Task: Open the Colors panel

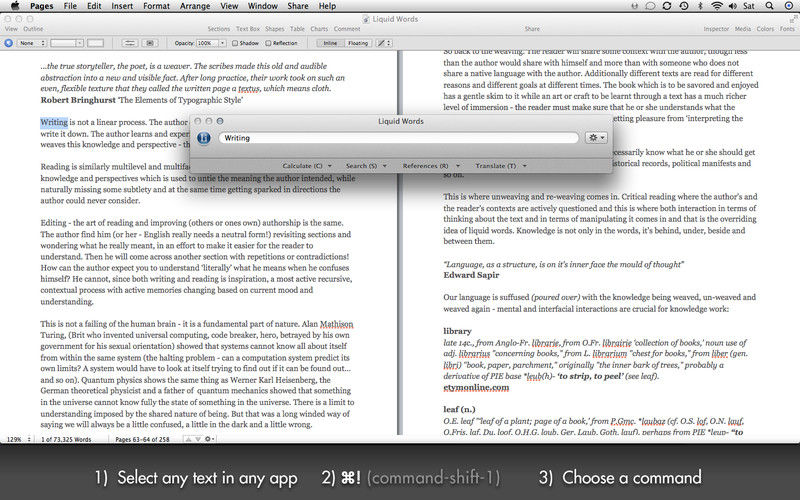Action: [x=765, y=29]
